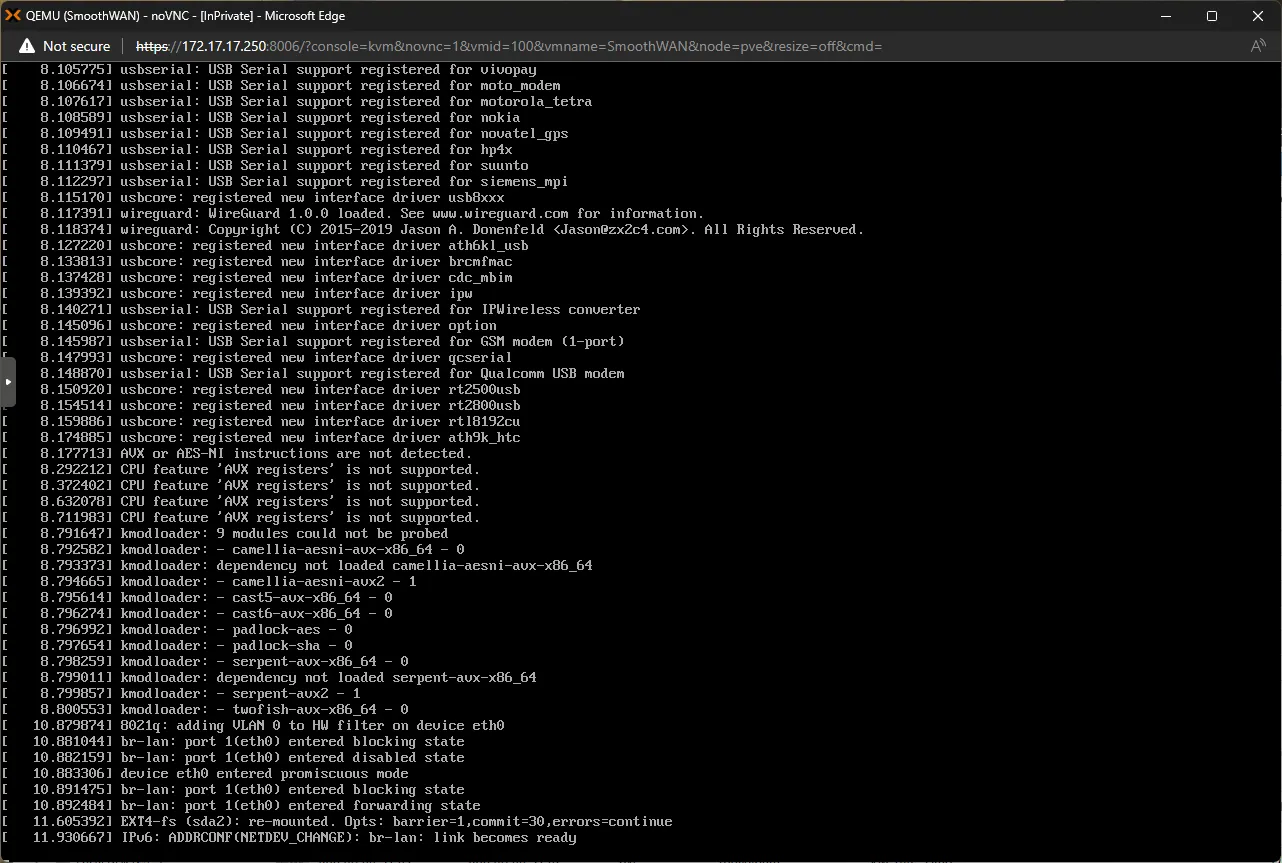Click 'new interface driver rtl8192cu' line
The width and height of the screenshot is (1282, 863).
[x=261, y=422]
